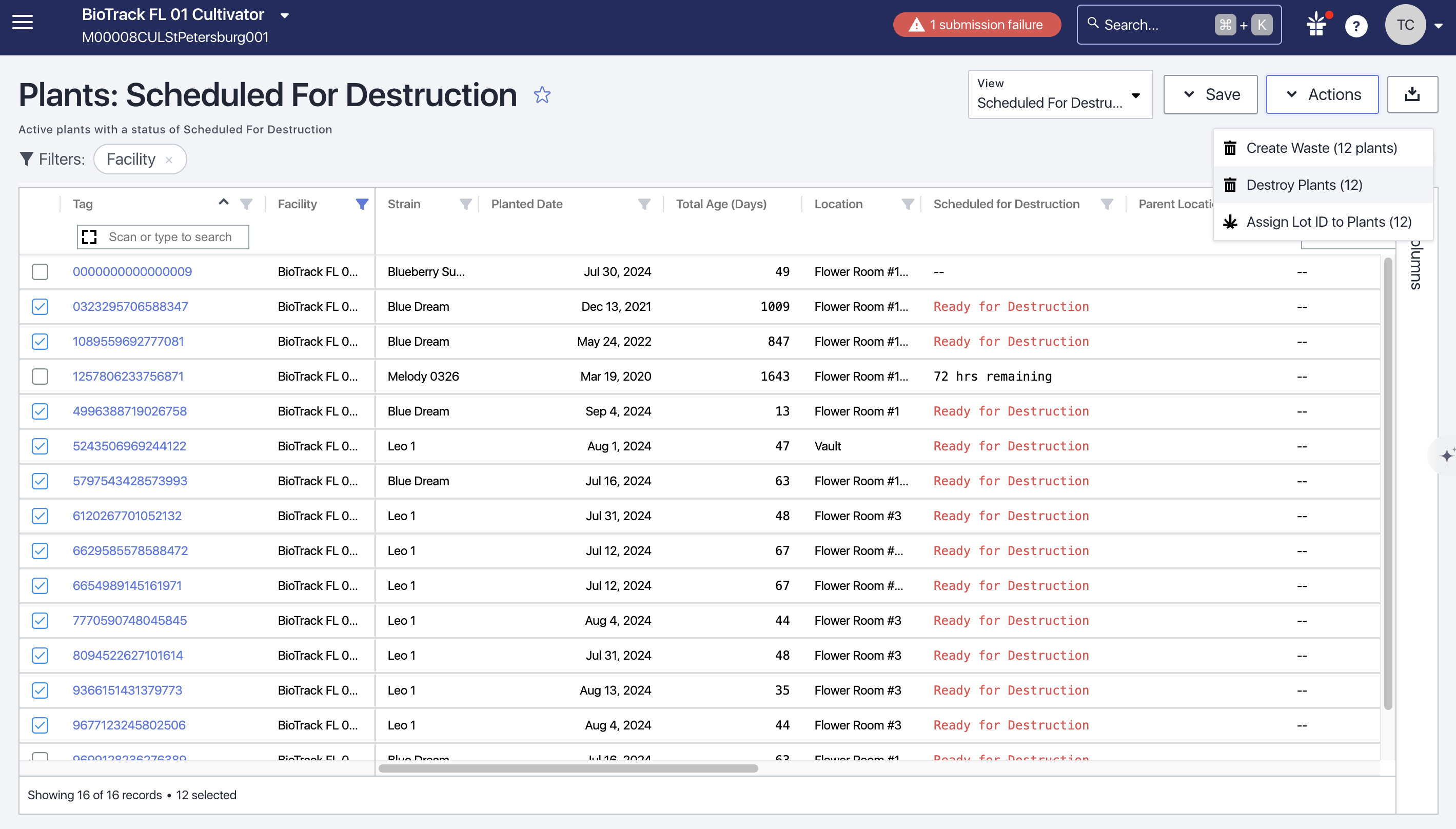Click the vertical table scrollbar

(x=1388, y=484)
